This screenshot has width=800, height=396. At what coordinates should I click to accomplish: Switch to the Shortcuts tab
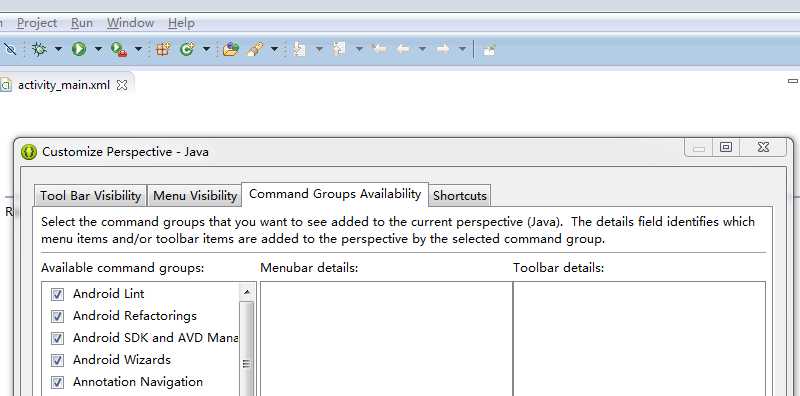[460, 196]
